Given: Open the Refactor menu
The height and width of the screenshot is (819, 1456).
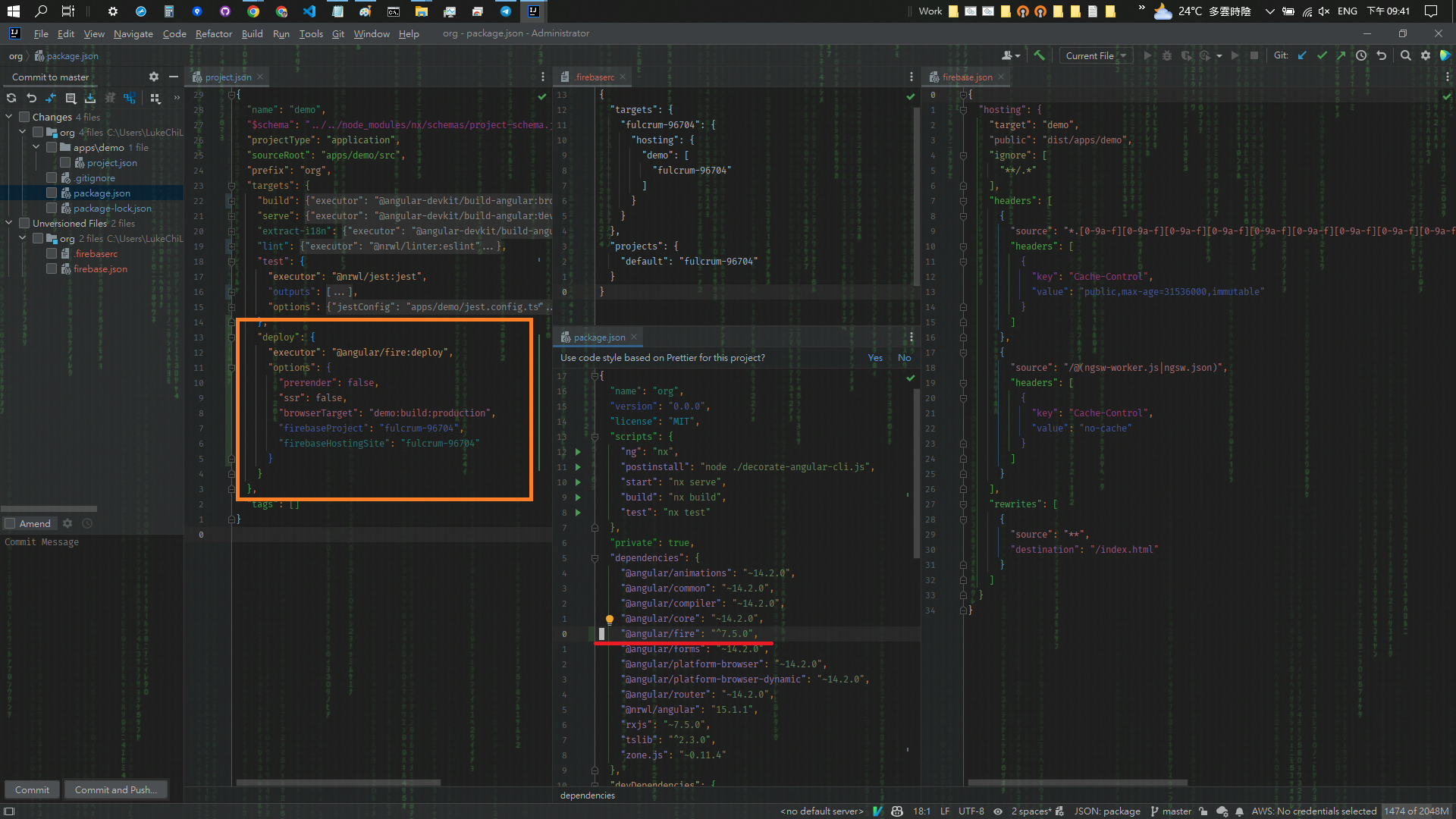Looking at the screenshot, I should [x=213, y=33].
